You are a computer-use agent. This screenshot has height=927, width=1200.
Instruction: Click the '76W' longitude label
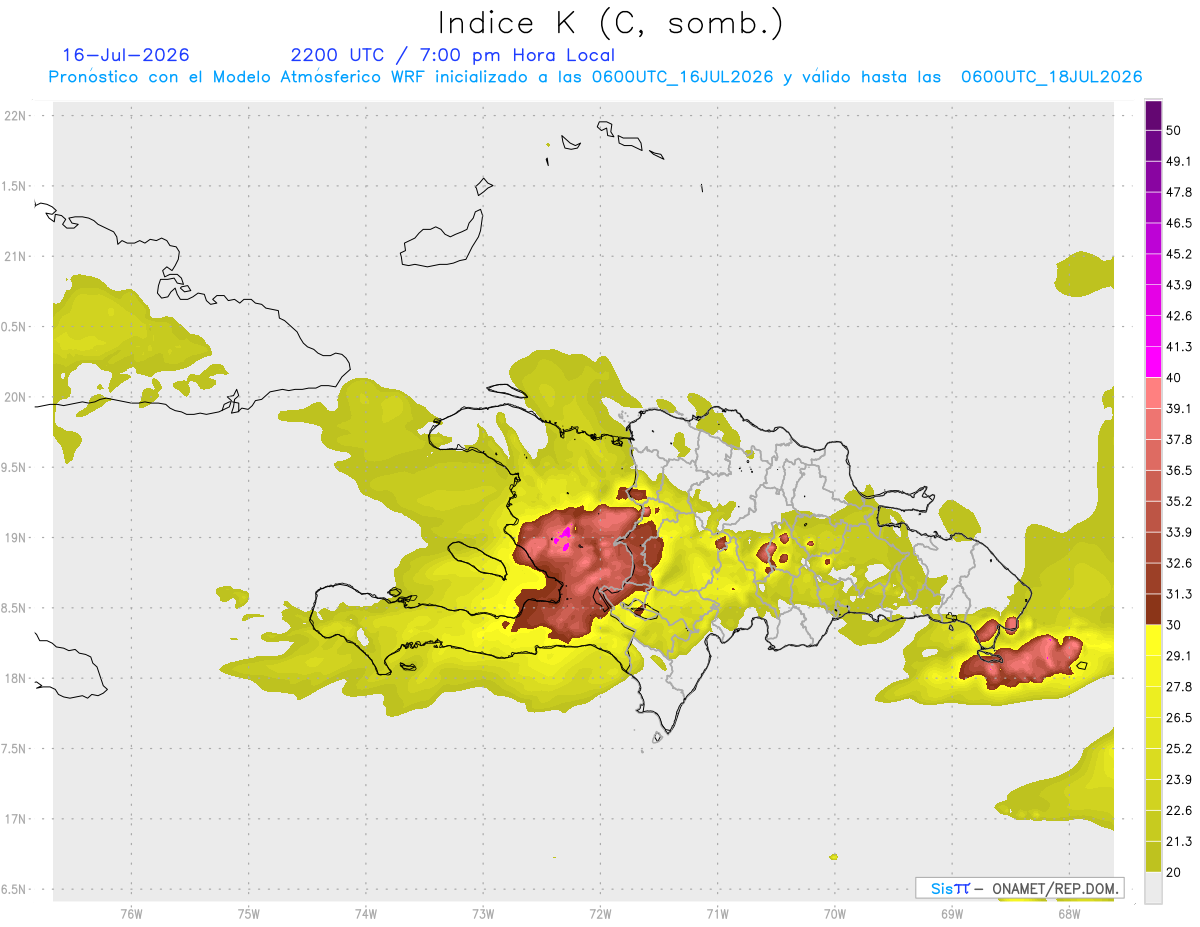pos(131,914)
